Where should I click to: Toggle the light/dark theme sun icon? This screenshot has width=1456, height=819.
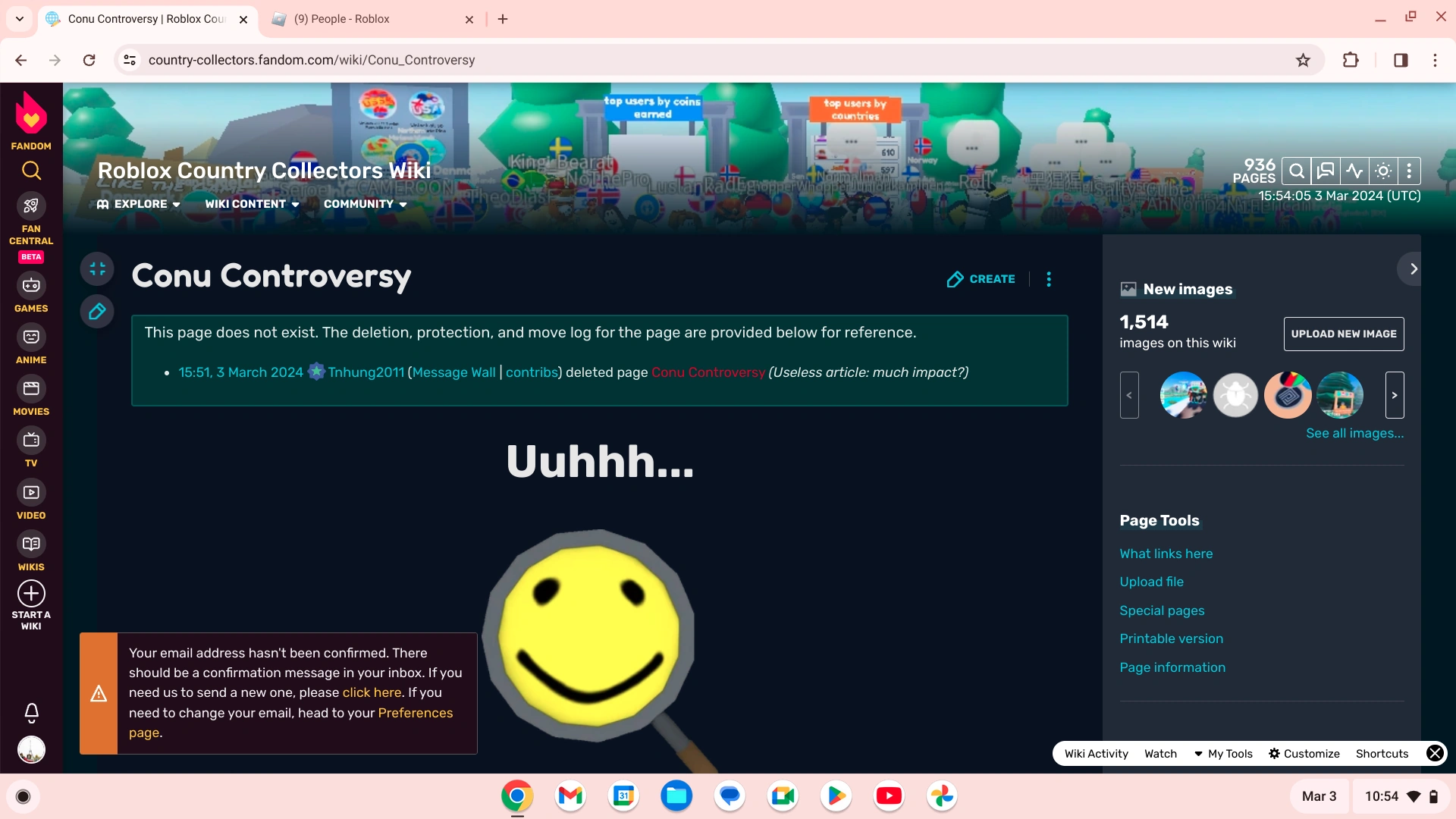1383,171
